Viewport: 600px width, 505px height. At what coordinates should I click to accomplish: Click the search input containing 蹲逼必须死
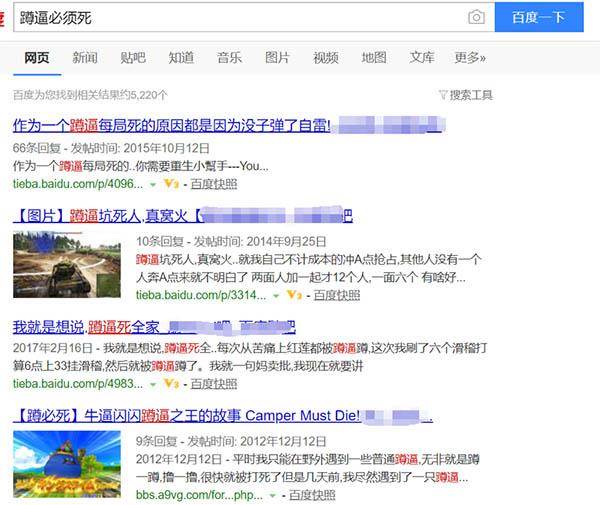coord(235,17)
